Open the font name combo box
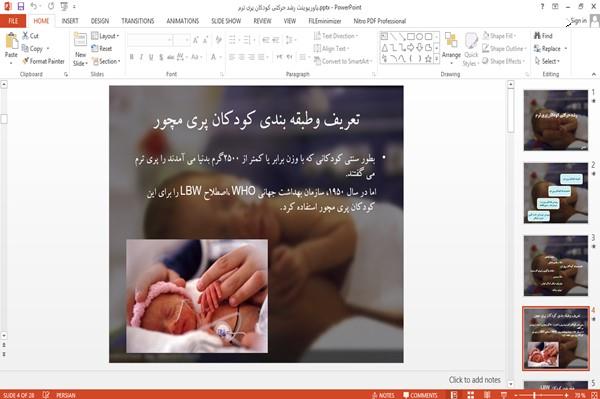The height and width of the screenshot is (399, 600). point(150,40)
